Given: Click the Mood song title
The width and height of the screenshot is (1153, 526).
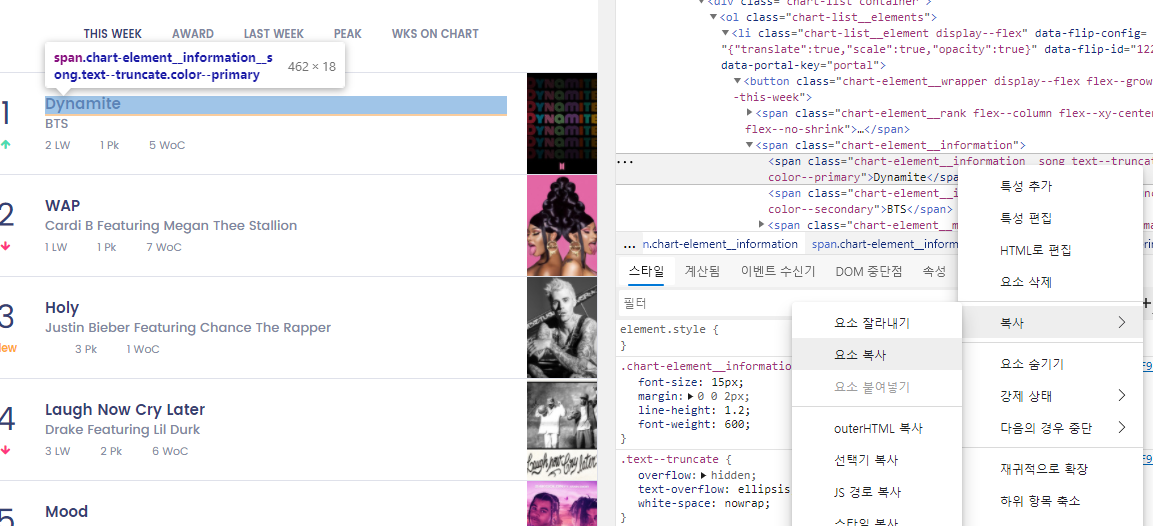Looking at the screenshot, I should (66, 511).
